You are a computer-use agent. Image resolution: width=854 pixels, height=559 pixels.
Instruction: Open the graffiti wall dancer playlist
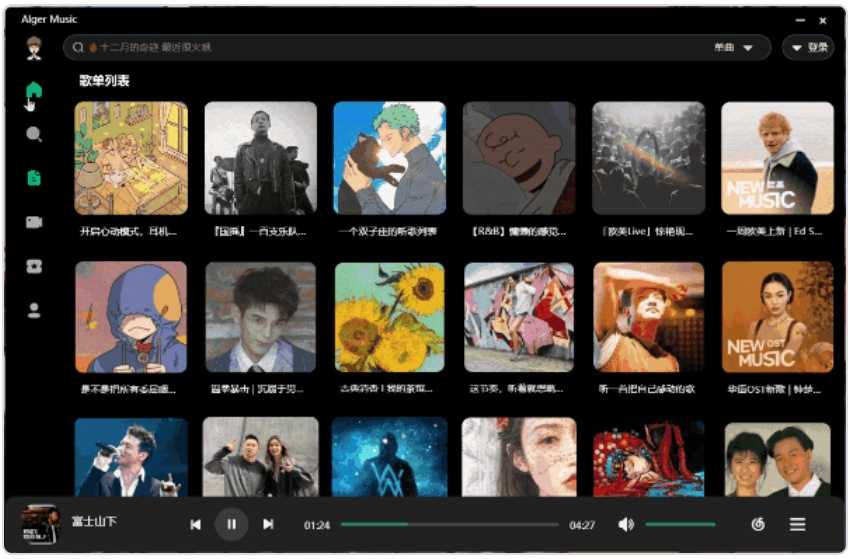point(519,317)
